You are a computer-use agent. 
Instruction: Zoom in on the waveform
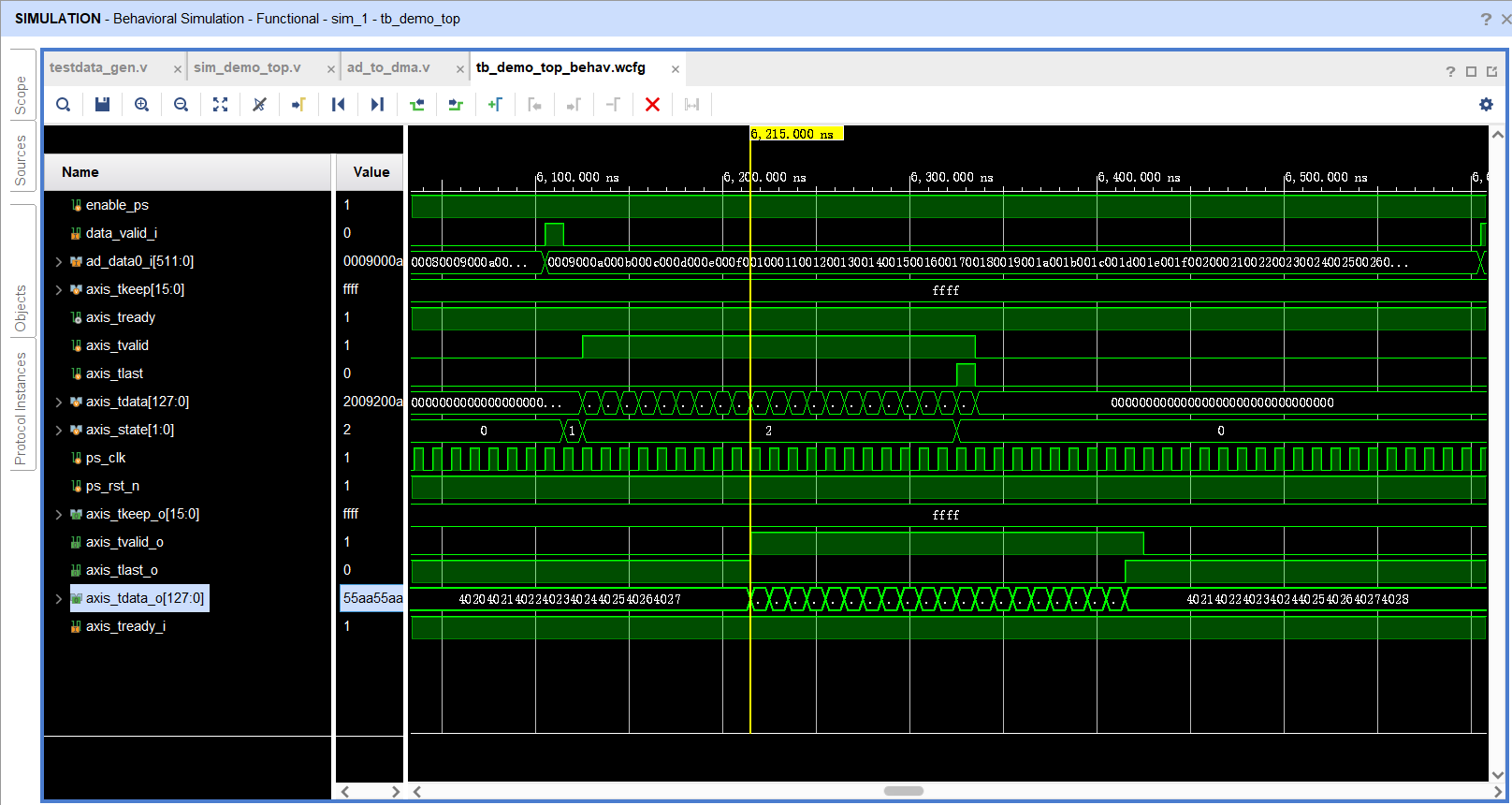[x=141, y=105]
